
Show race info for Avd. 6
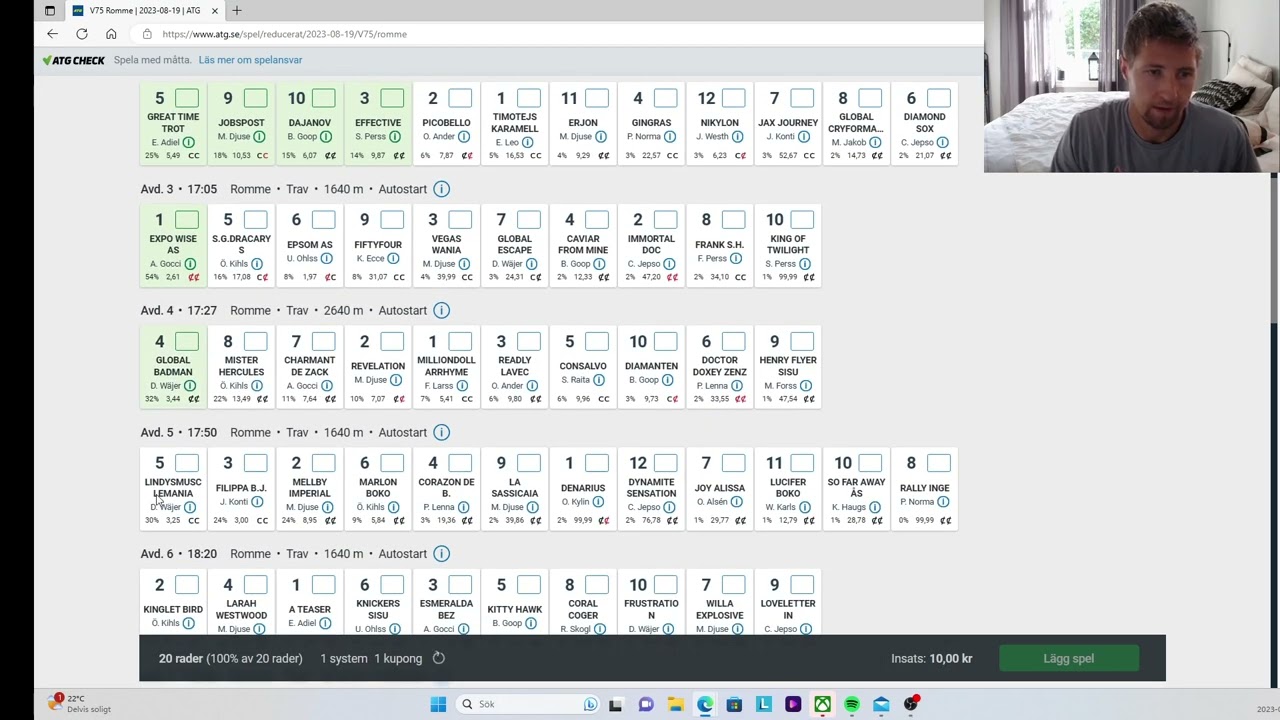(x=441, y=554)
